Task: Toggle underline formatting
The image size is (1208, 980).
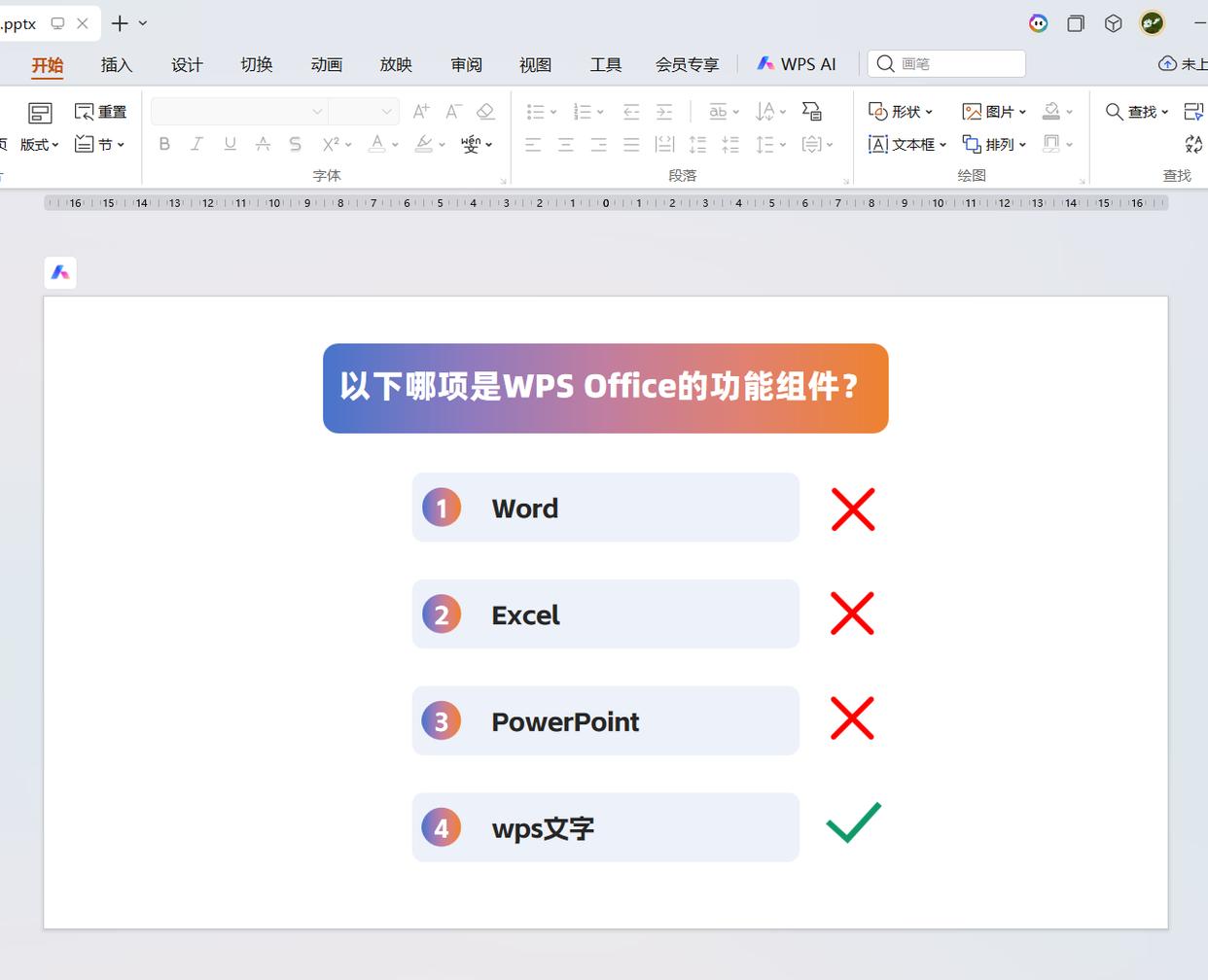Action: pos(230,144)
